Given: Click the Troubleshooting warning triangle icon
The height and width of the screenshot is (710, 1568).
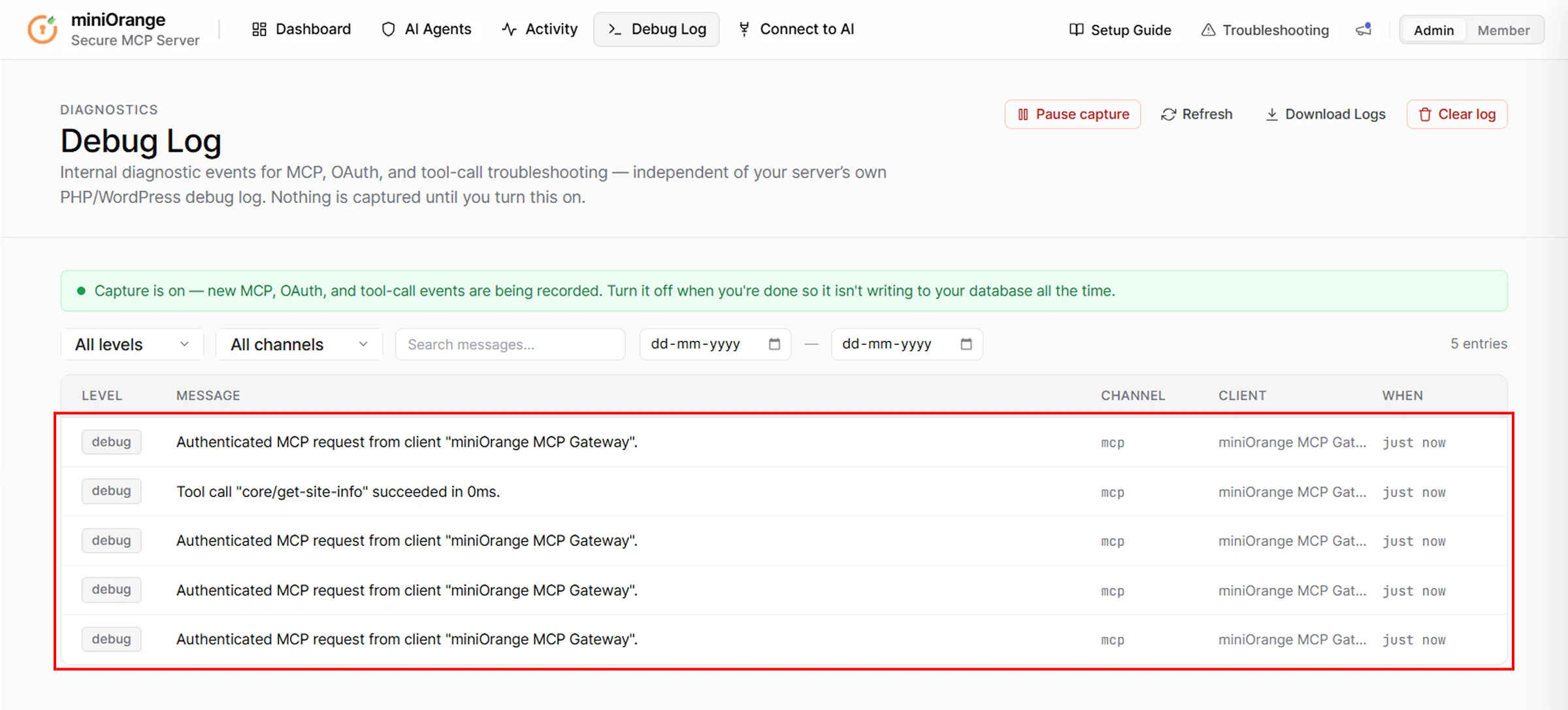Looking at the screenshot, I should pyautogui.click(x=1208, y=30).
